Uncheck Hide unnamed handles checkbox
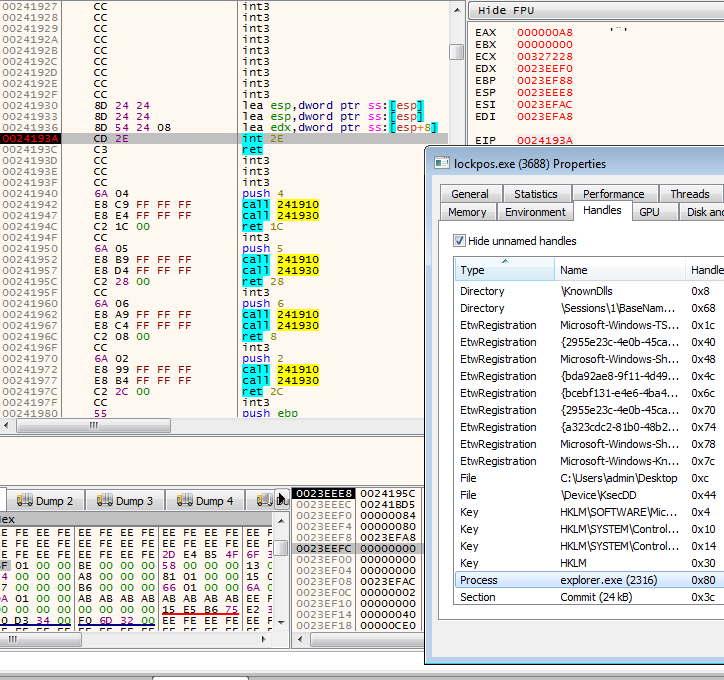This screenshot has width=724, height=680. [x=460, y=241]
